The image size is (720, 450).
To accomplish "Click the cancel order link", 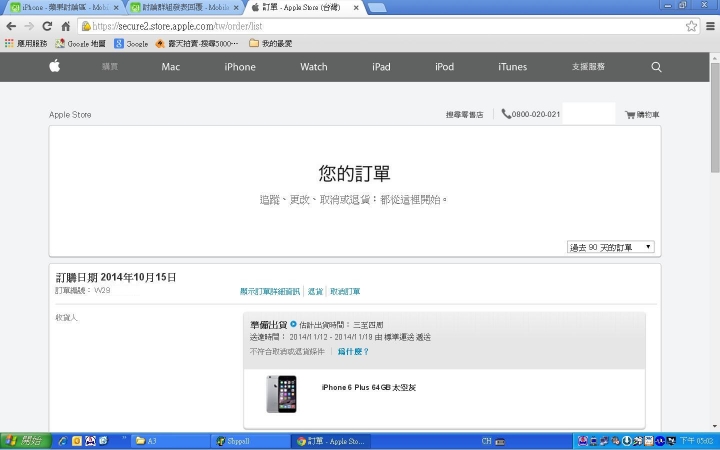I will (345, 291).
